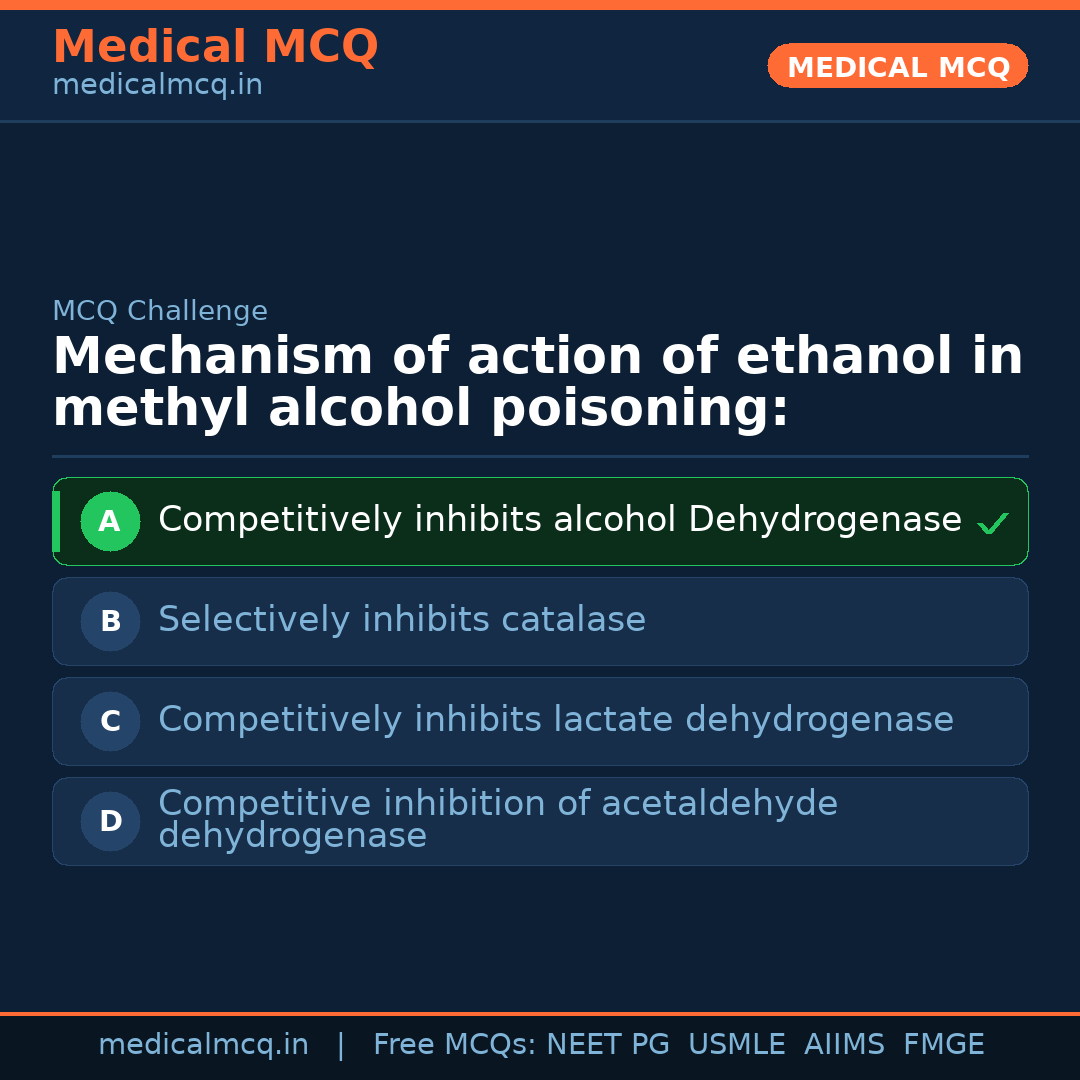Click the MCQ Challenge label
Screen dimensions: 1080x1080
tap(160, 311)
